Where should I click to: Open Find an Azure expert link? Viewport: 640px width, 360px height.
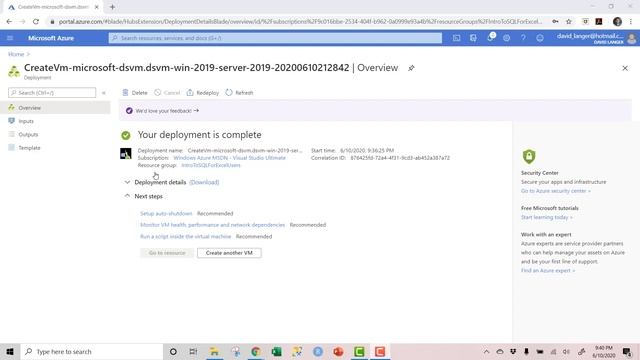[548, 271]
